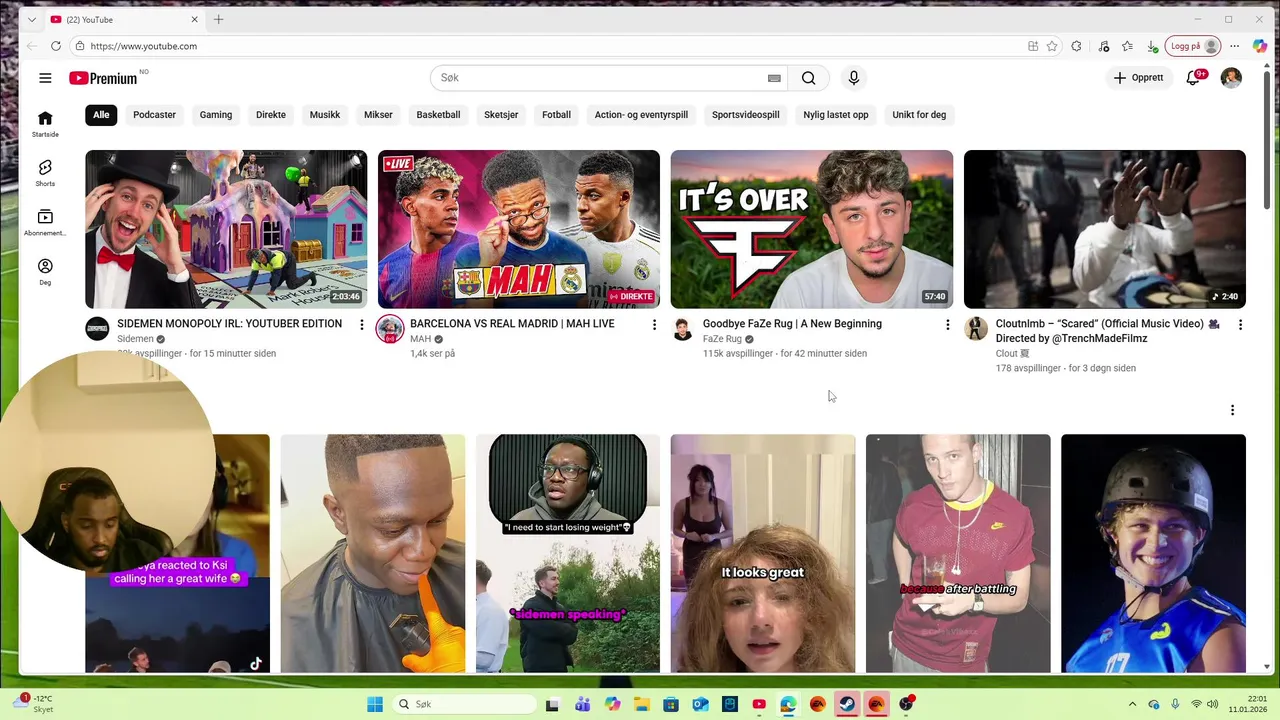The height and width of the screenshot is (720, 1280).
Task: Open options for CloutnImb Scared video
Action: pyautogui.click(x=1240, y=325)
